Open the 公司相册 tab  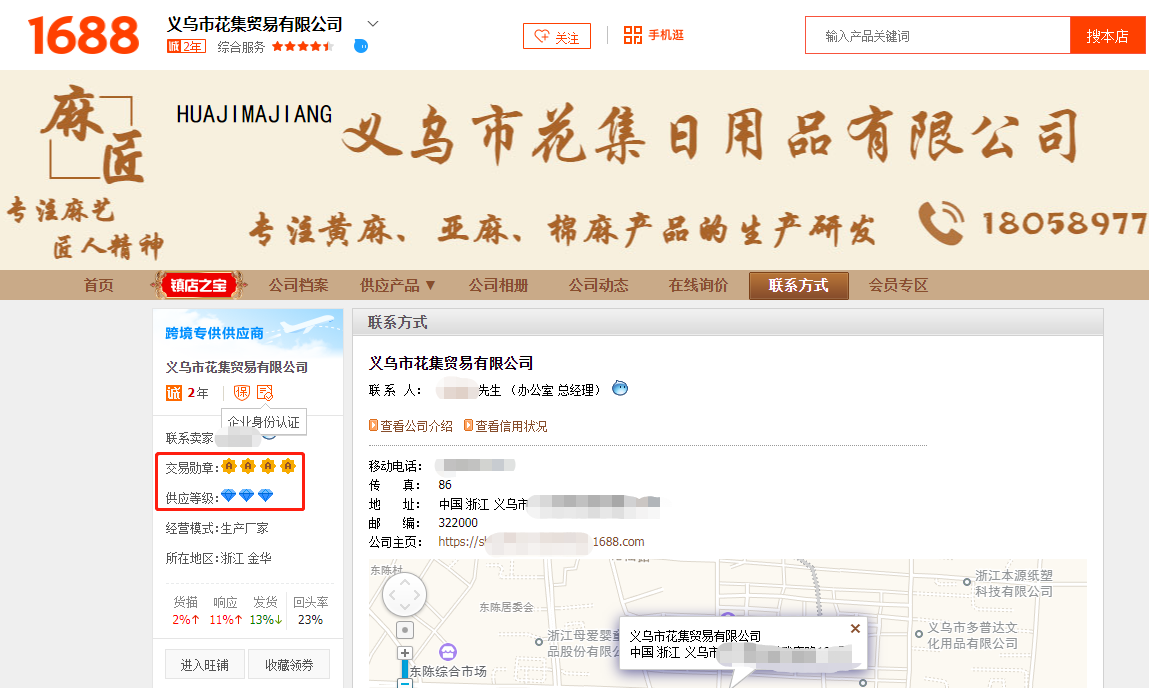(498, 285)
